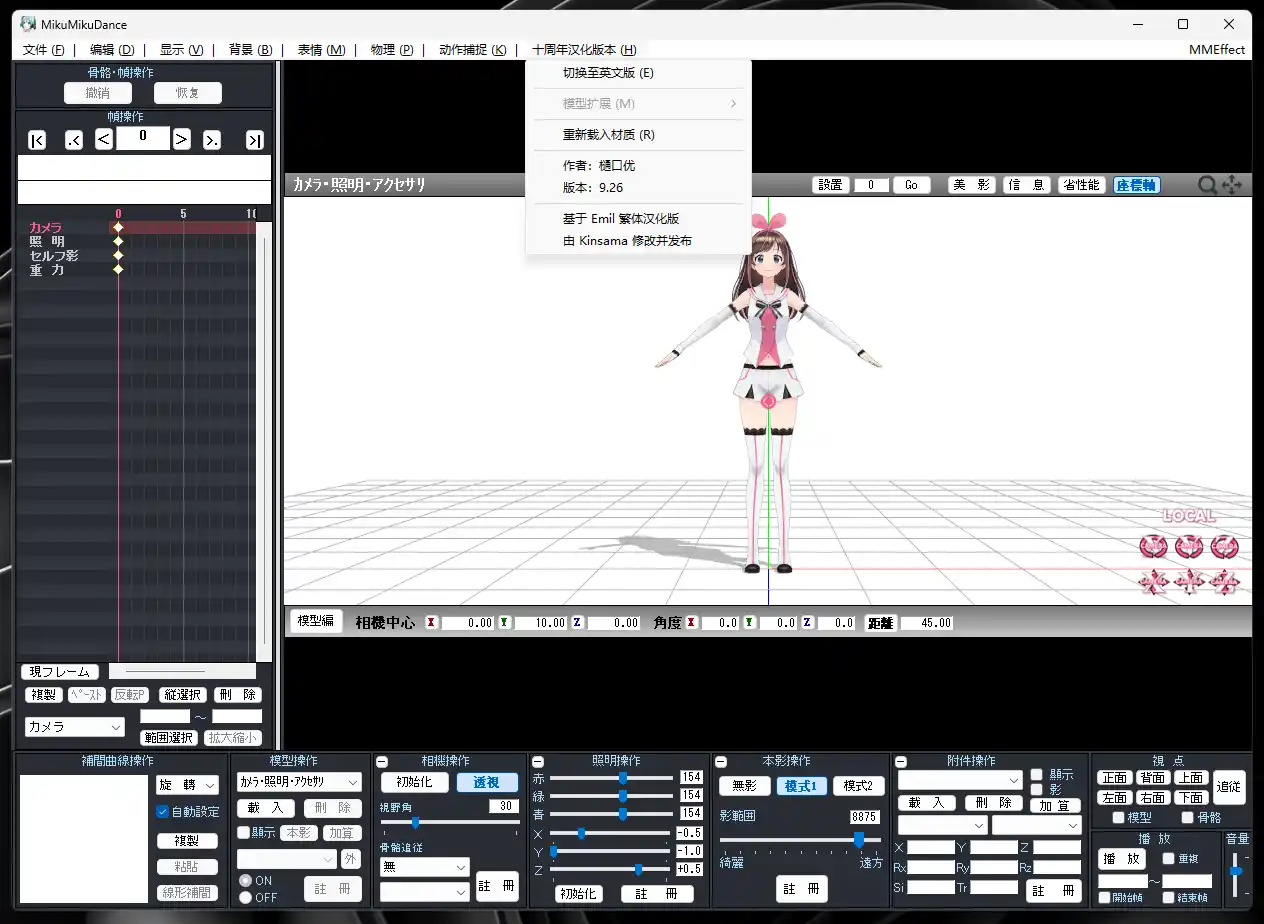The image size is (1264, 924).
Task: Jump to last frame button >|
Action: [255, 140]
